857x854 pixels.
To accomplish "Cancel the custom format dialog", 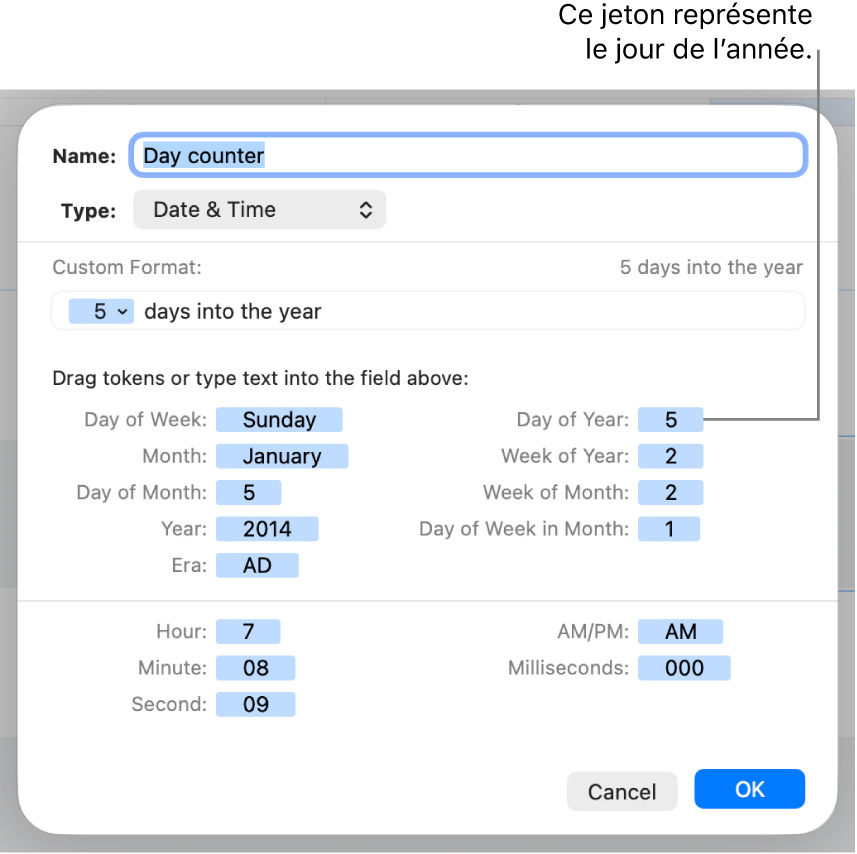I will point(621,790).
